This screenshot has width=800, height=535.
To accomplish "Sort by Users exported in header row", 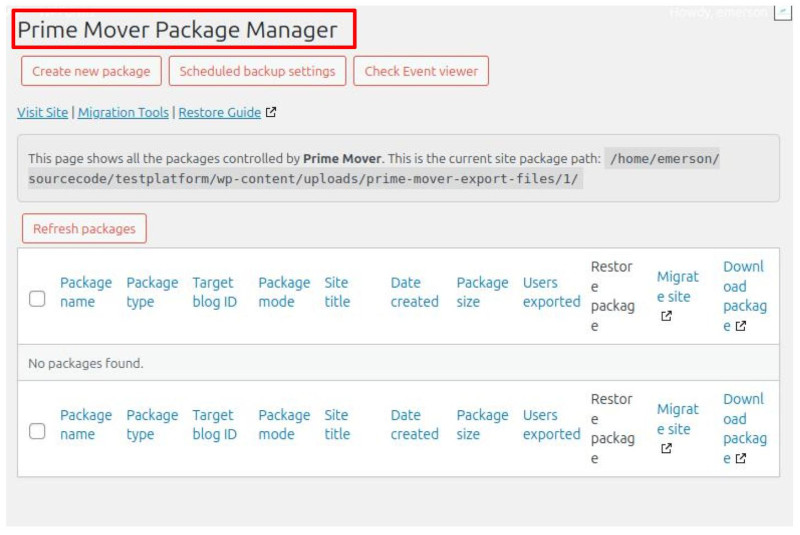I will pyautogui.click(x=552, y=292).
